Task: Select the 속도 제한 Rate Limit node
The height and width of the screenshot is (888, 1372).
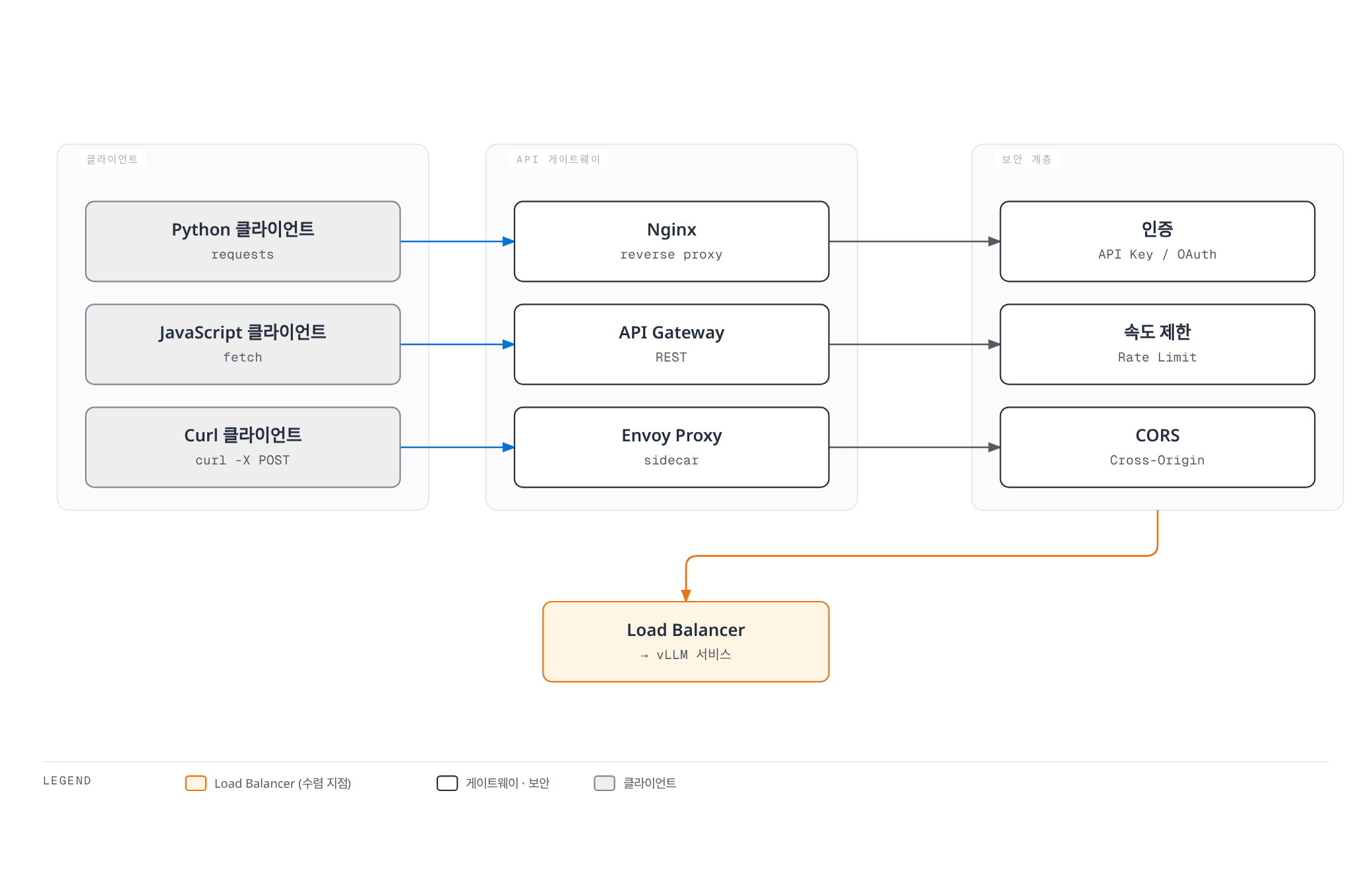Action: pos(1158,344)
